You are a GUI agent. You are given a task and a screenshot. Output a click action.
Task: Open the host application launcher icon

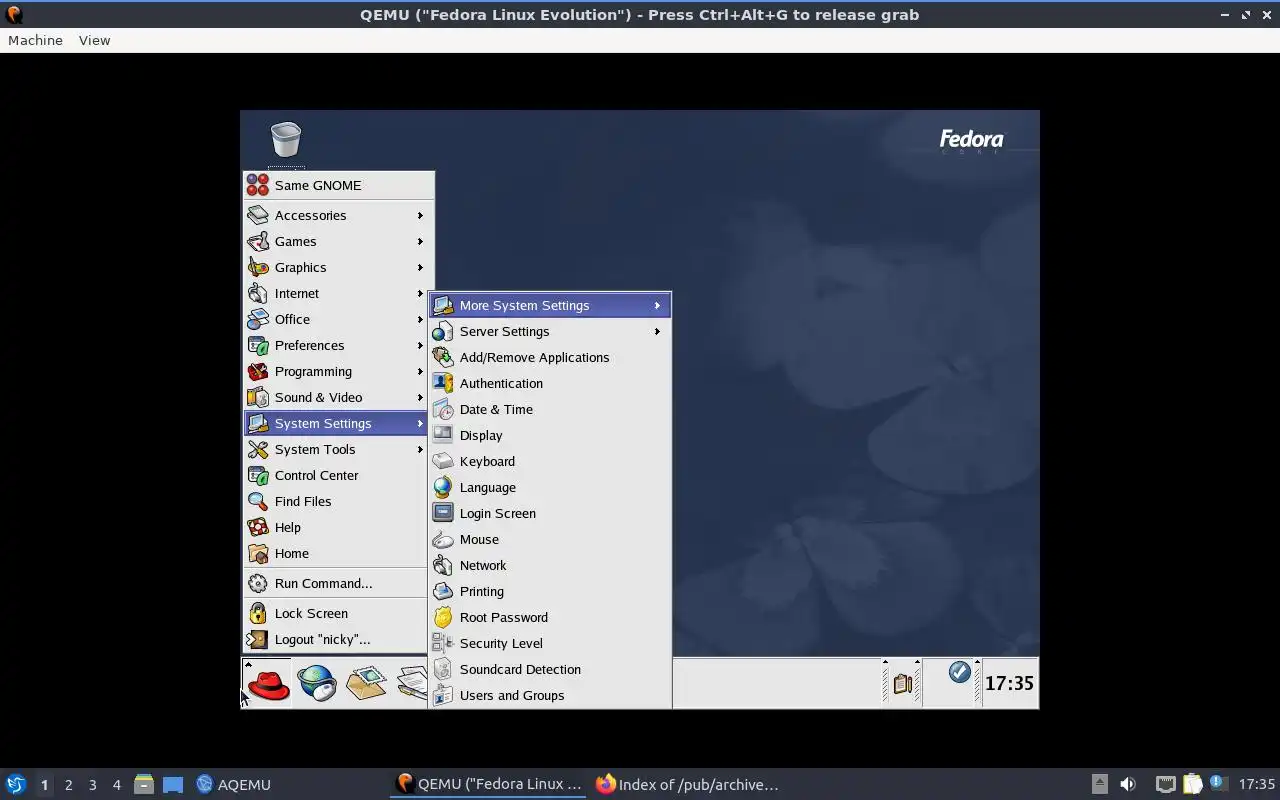tap(15, 784)
